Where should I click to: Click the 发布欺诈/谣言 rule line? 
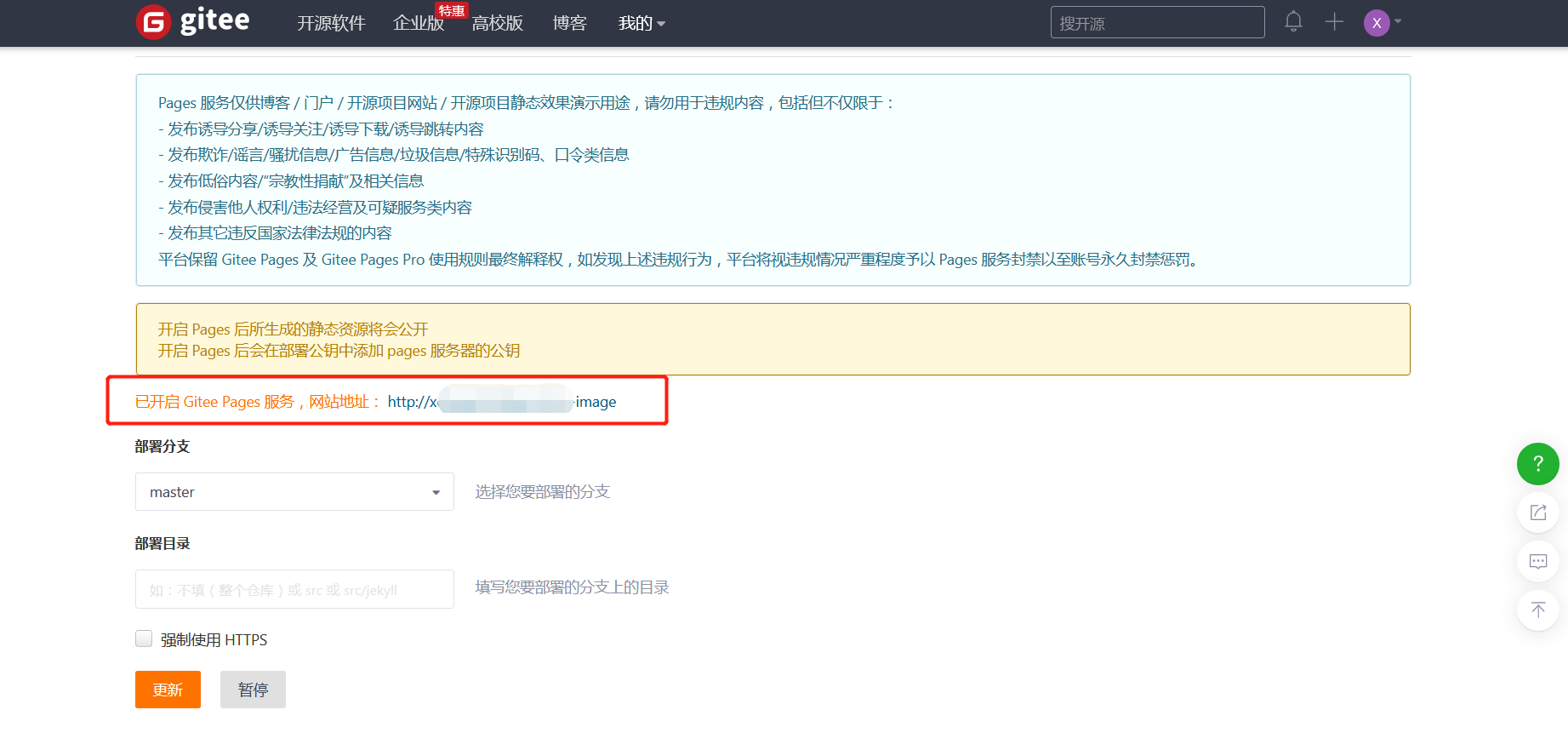(394, 155)
